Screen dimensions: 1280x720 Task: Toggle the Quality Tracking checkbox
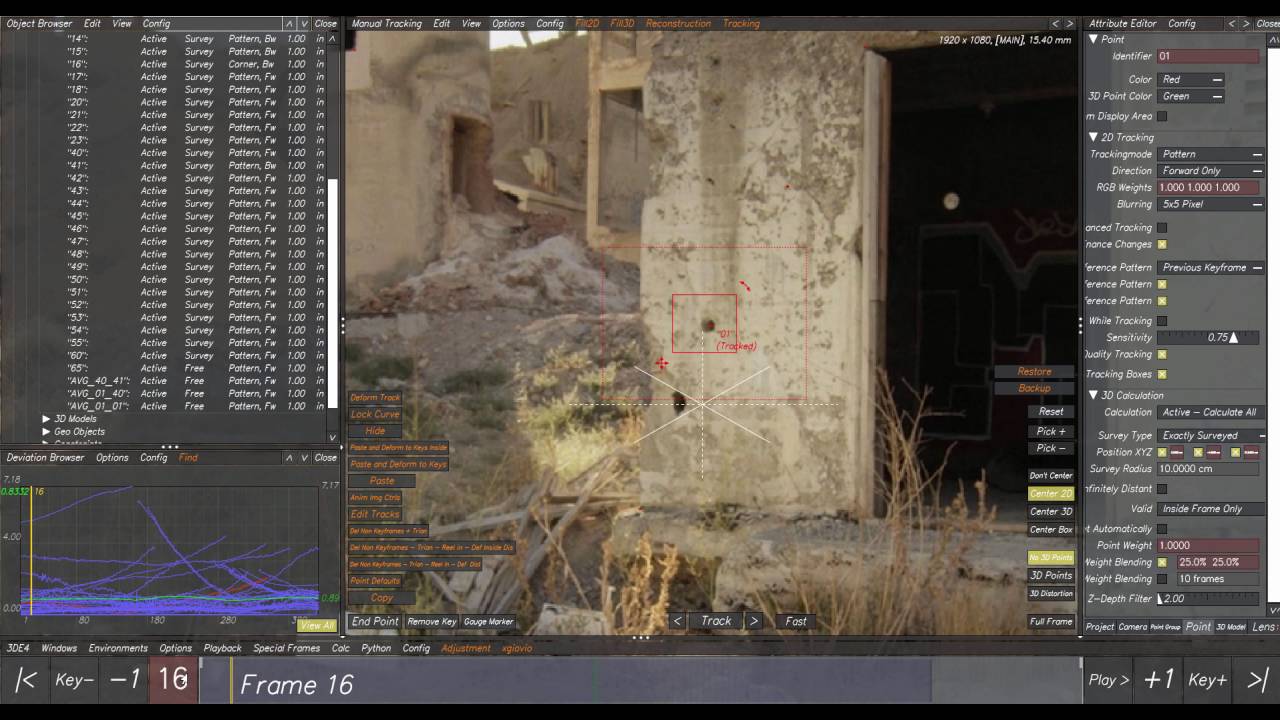point(1162,354)
